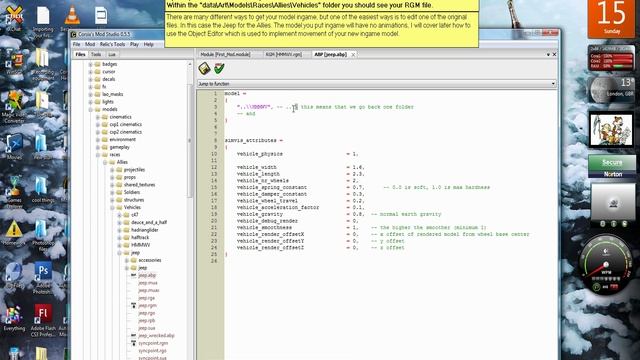Screen dimensions: 640x360
Task: Click the London weather gadget
Action: click(x=611, y=89)
